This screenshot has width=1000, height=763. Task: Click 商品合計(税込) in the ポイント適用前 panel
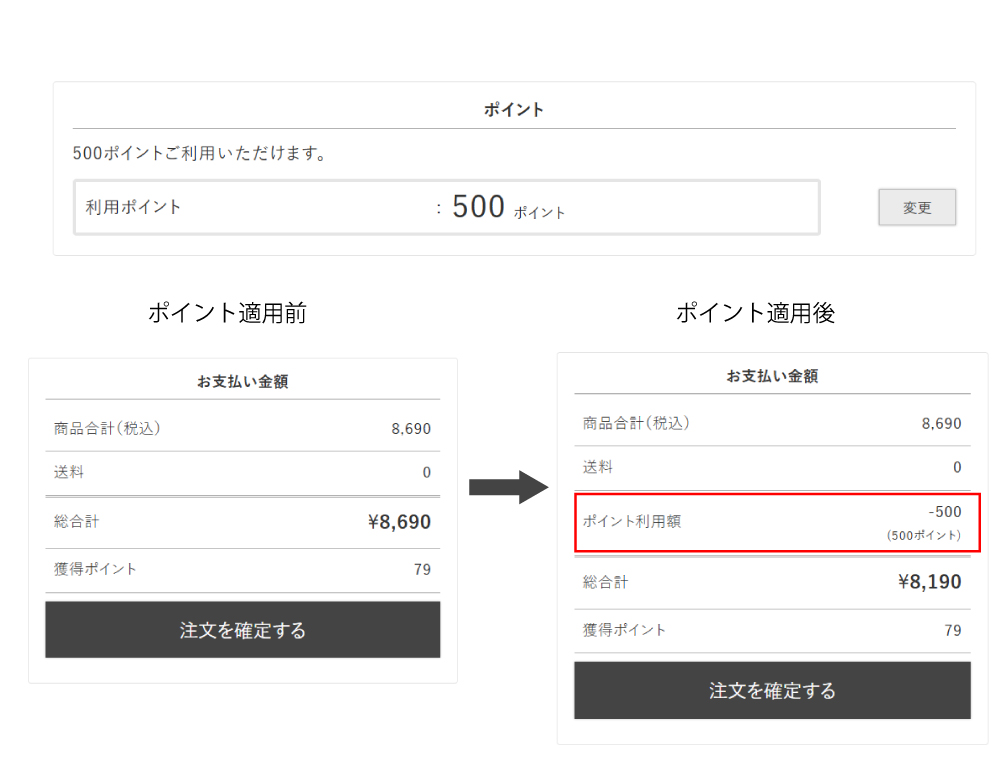tap(107, 429)
